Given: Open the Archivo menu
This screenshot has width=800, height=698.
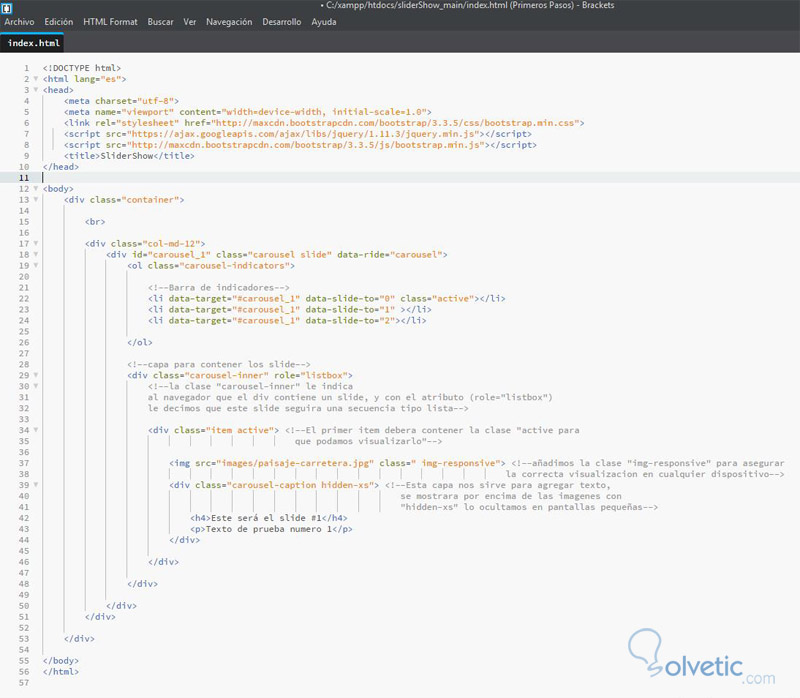Looking at the screenshot, I should (x=20, y=21).
